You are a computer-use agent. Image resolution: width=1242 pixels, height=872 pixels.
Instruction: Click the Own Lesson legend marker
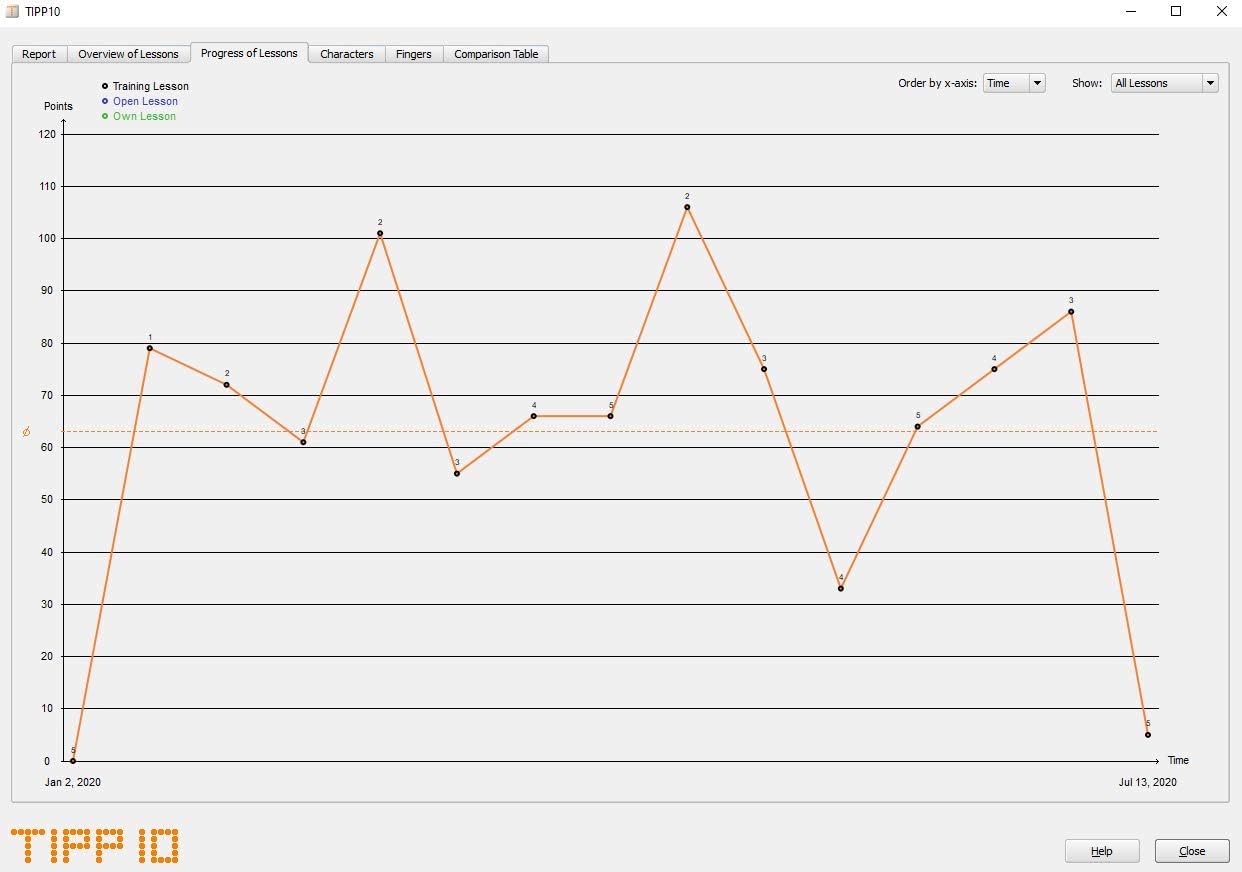point(105,116)
